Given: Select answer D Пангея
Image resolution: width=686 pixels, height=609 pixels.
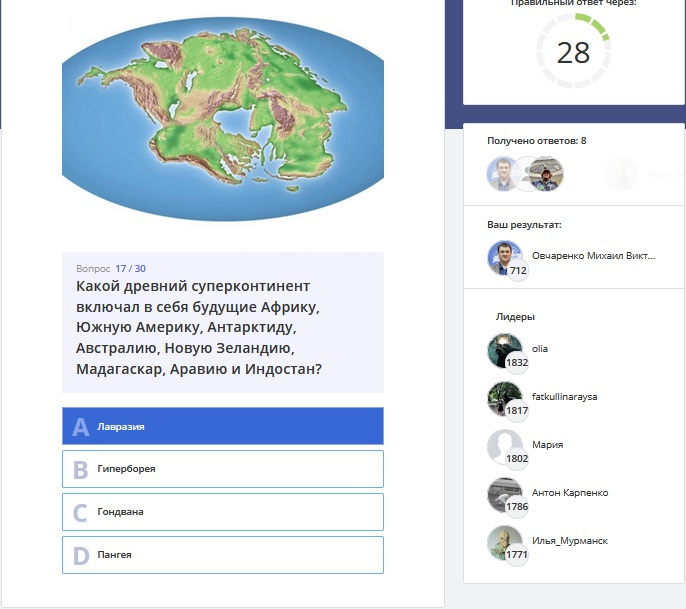Looking at the screenshot, I should tap(223, 555).
